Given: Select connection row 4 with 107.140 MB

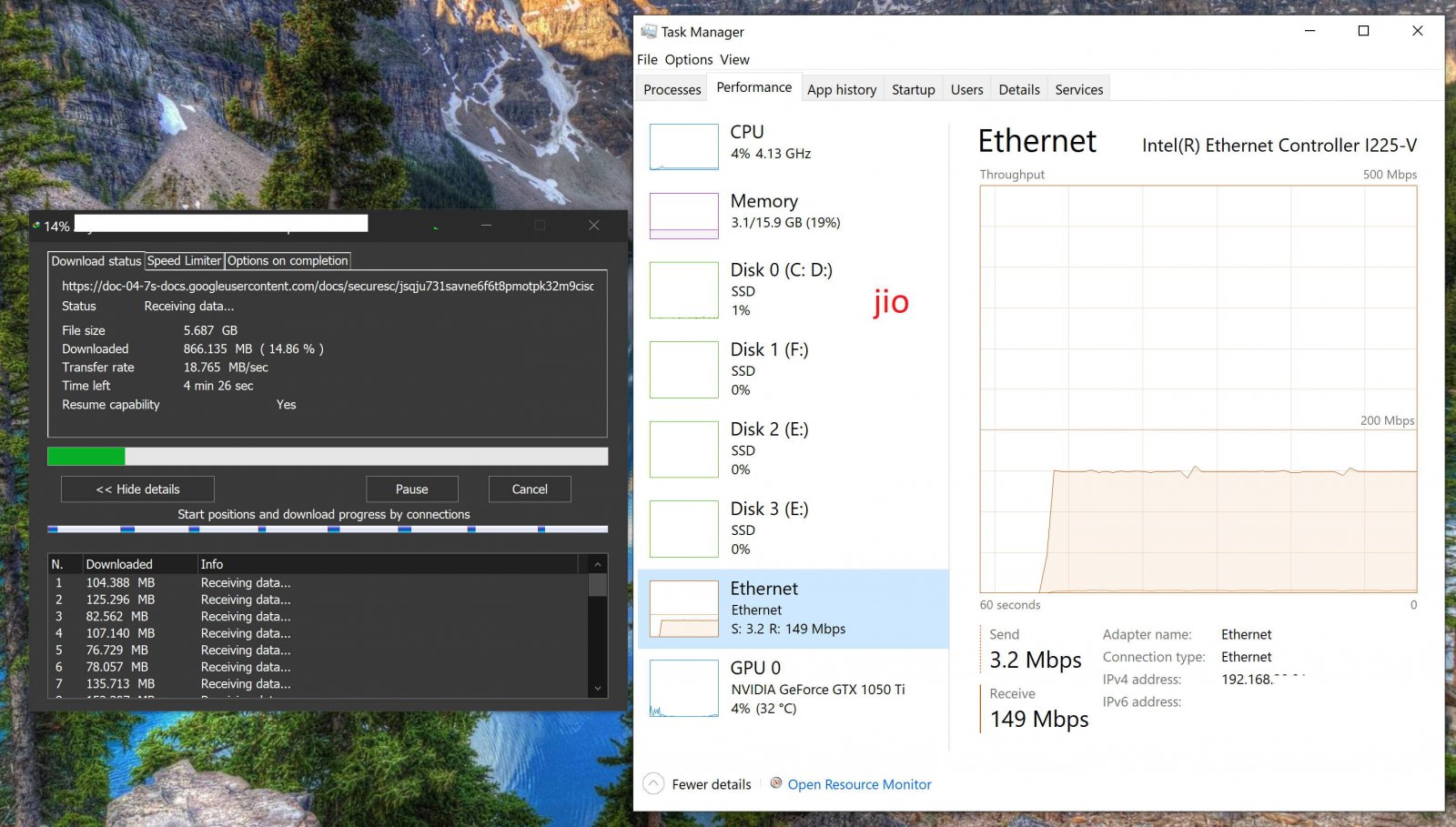Looking at the screenshot, I should point(318,633).
